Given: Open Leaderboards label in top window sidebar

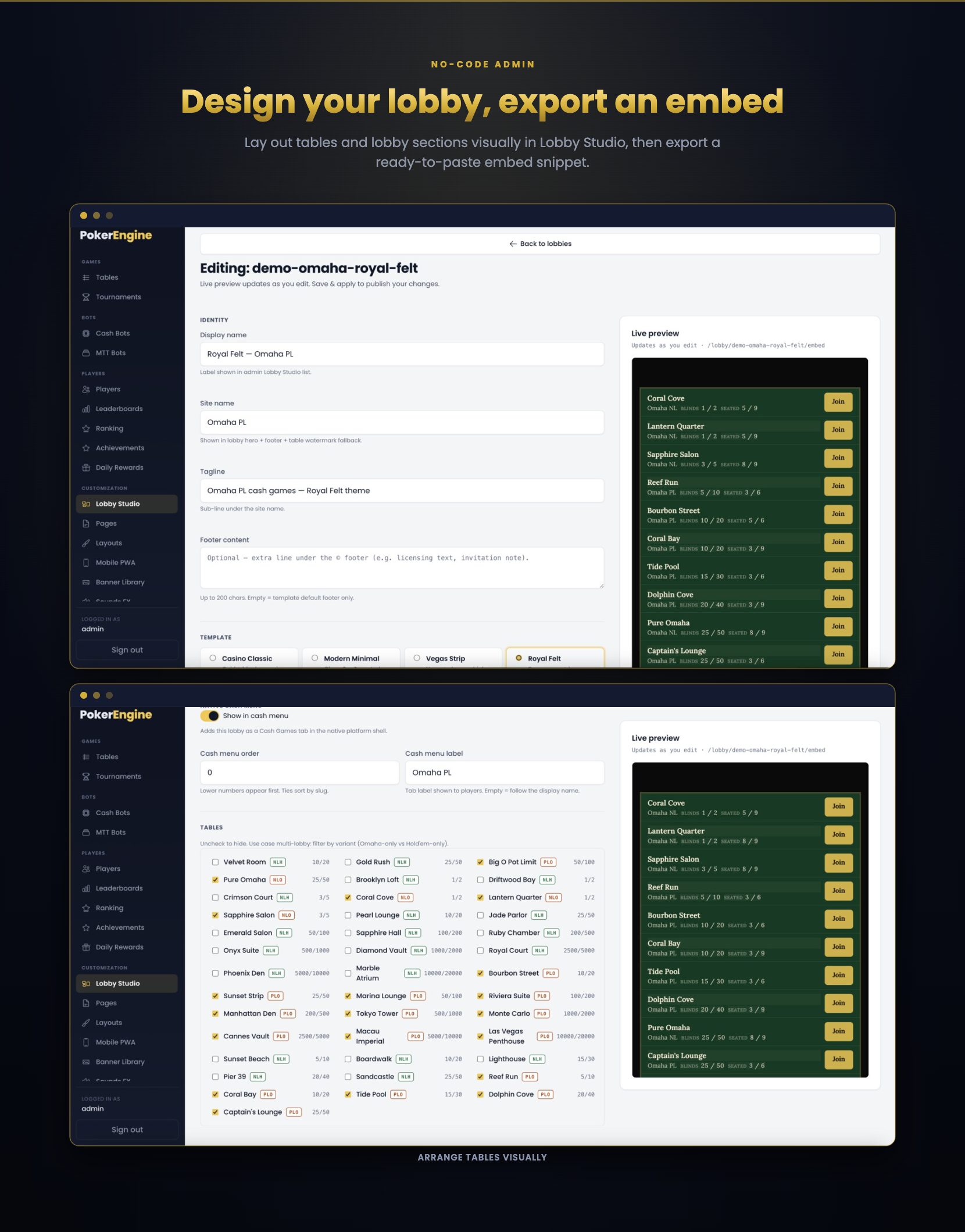Looking at the screenshot, I should pyautogui.click(x=119, y=409).
